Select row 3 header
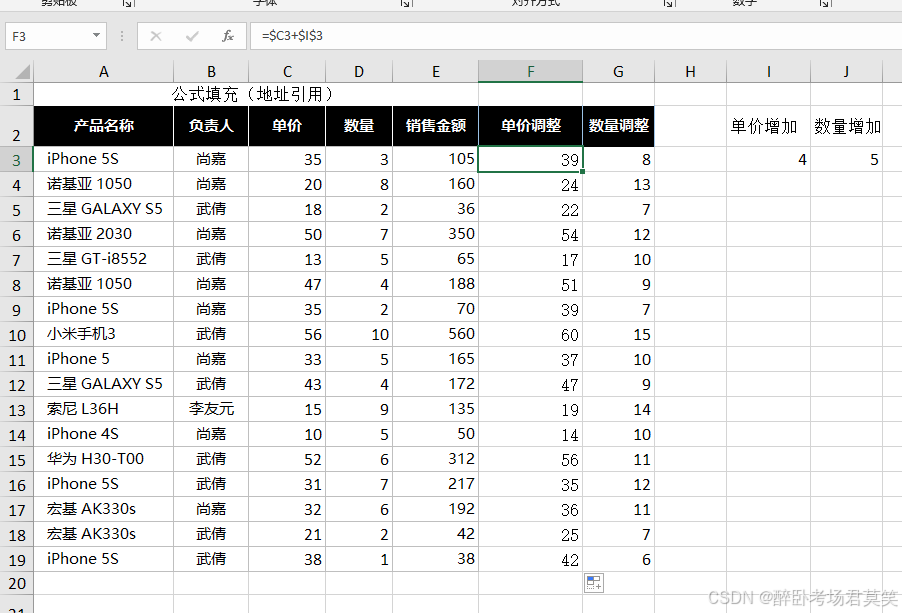 pos(17,159)
